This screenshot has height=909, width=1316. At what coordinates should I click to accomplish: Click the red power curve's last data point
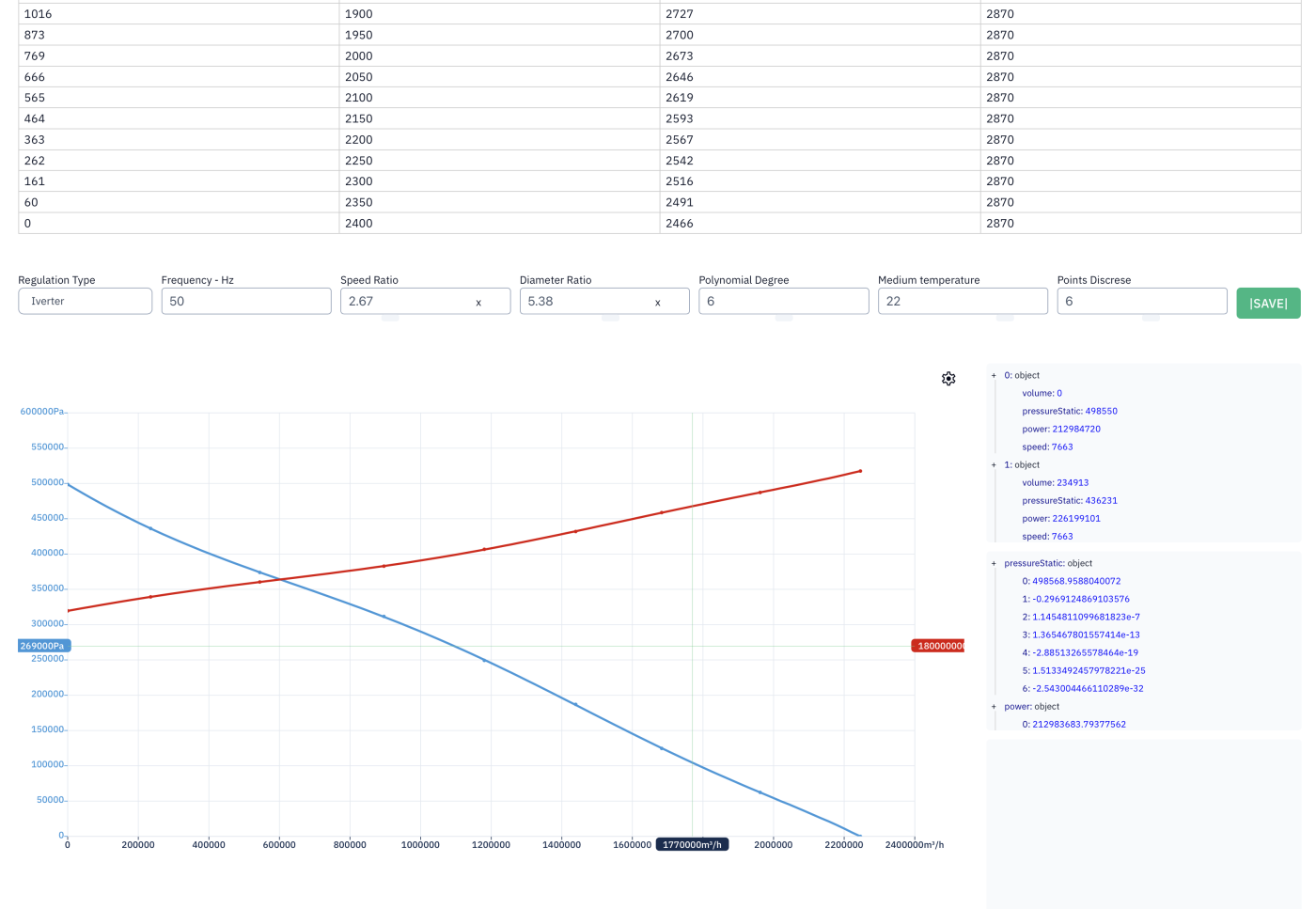click(860, 471)
